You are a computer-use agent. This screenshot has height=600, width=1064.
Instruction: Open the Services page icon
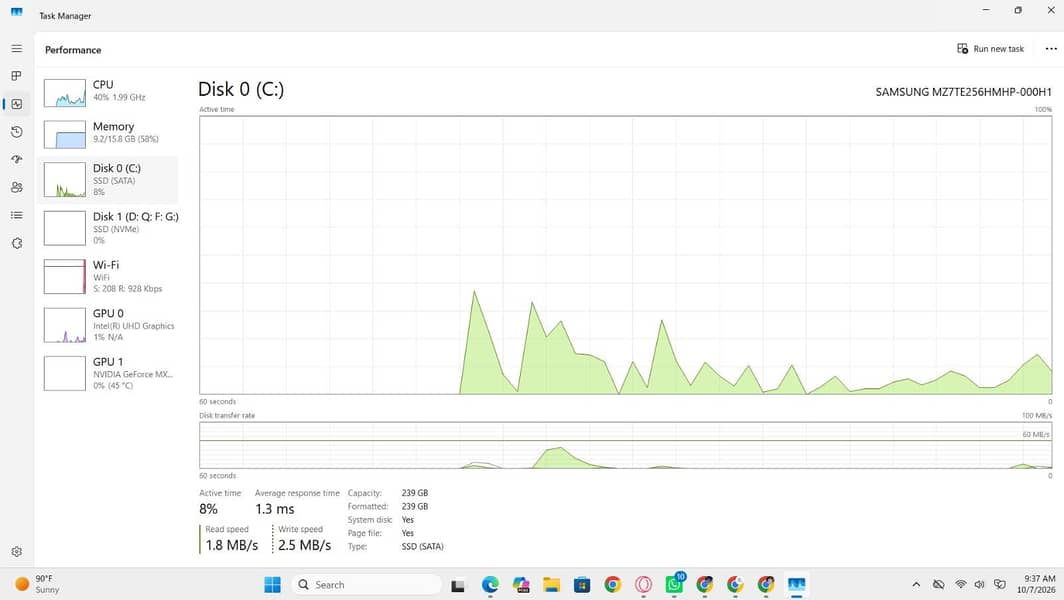pos(17,243)
